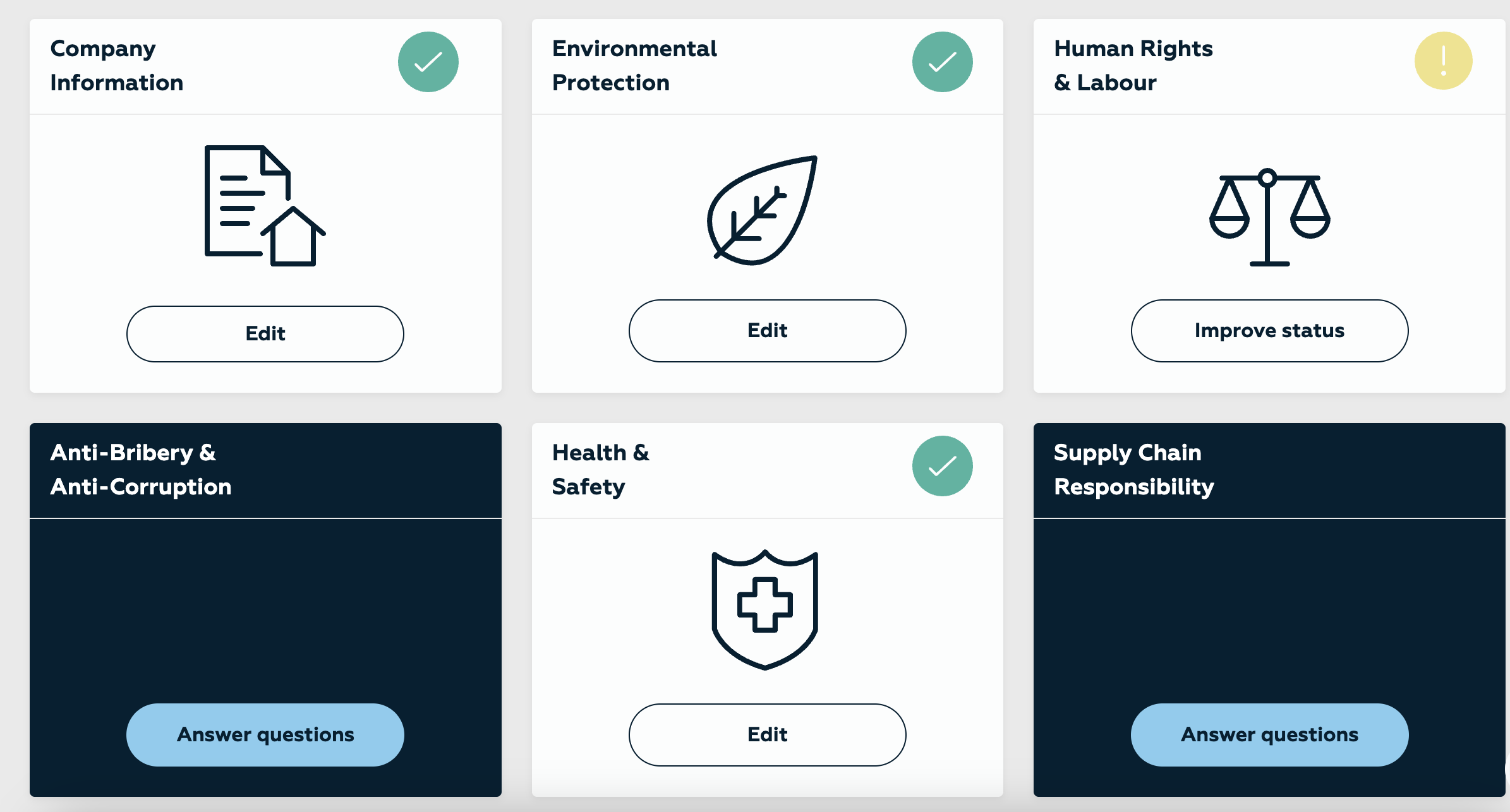The width and height of the screenshot is (1510, 812).
Task: Answer questions for Anti-Bribery & Anti-Corruption
Action: tap(265, 734)
